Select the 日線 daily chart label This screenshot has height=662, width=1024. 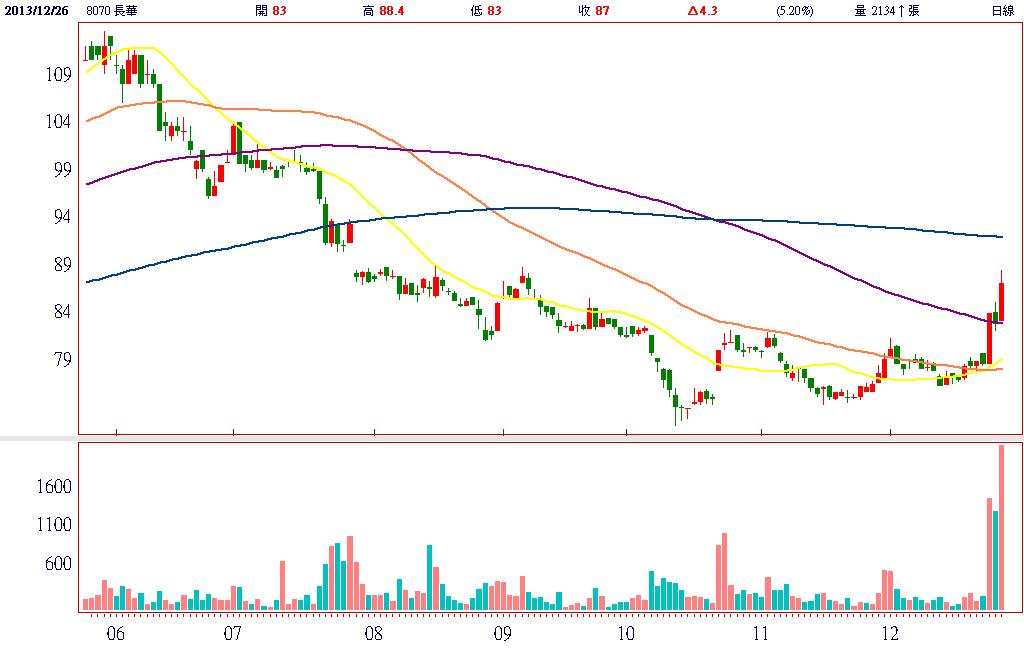1001,11
